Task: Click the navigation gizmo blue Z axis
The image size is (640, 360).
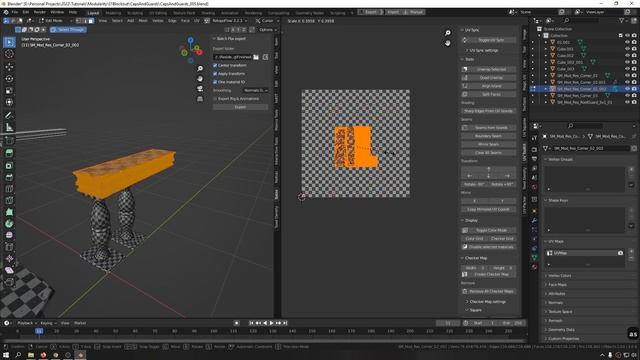Action: pyautogui.click(x=191, y=40)
